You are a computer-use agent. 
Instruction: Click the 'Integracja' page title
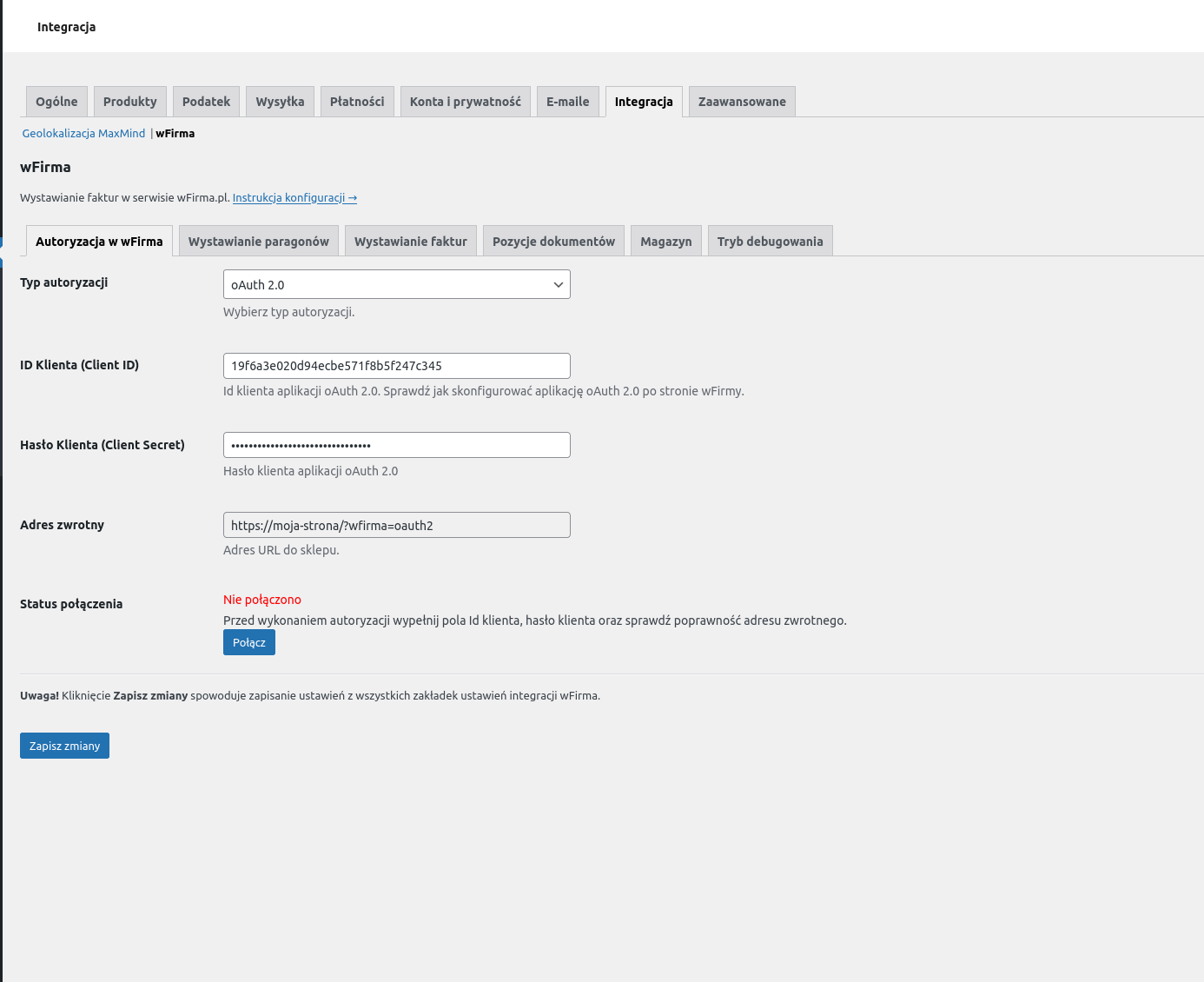(x=67, y=27)
